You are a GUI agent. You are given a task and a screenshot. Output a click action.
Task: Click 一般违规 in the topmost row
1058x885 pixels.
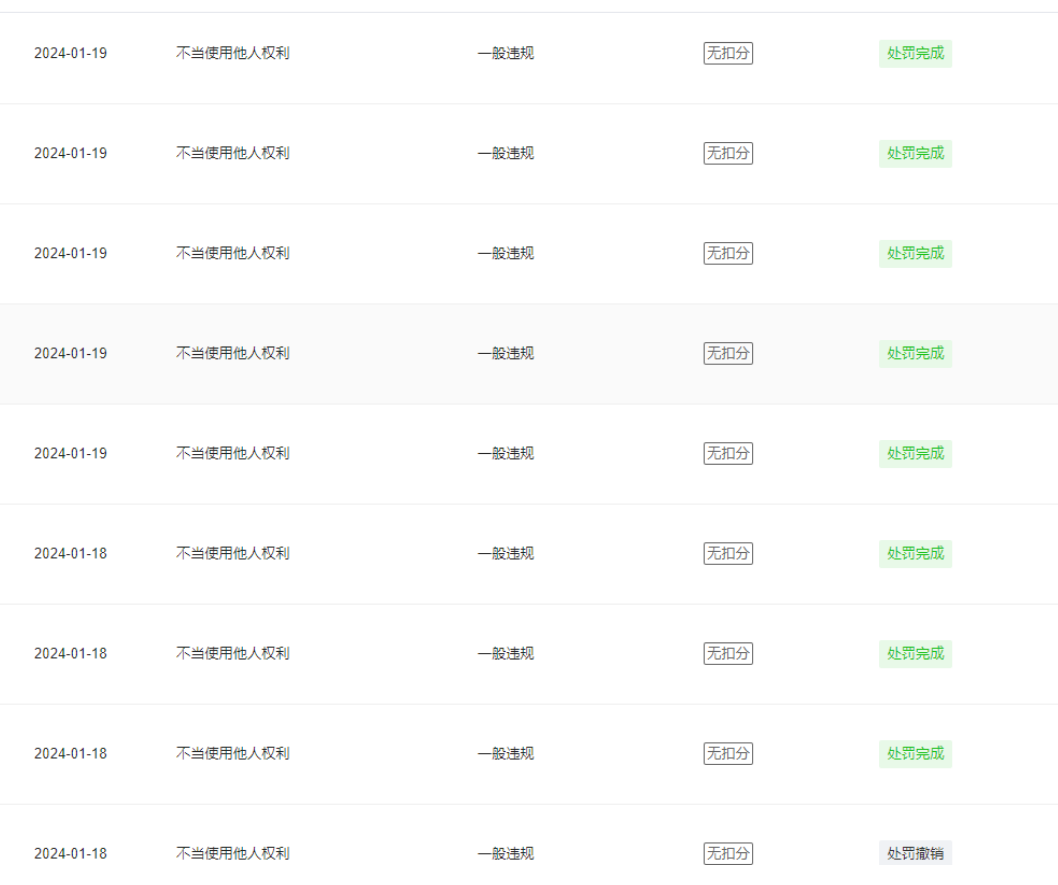pos(505,53)
